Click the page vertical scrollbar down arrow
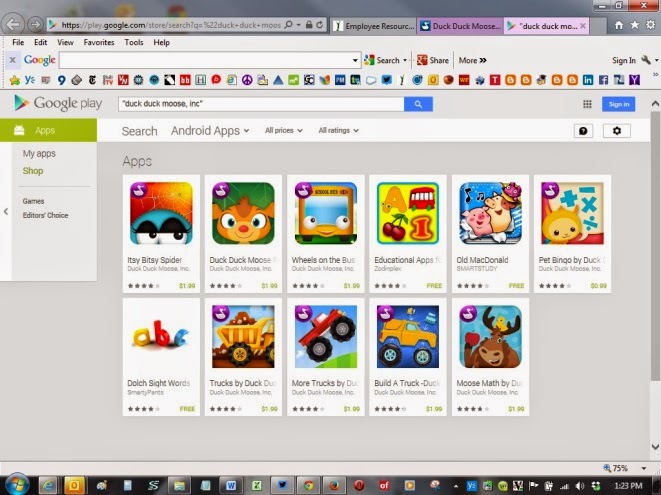This screenshot has height=495, width=661. [x=655, y=447]
